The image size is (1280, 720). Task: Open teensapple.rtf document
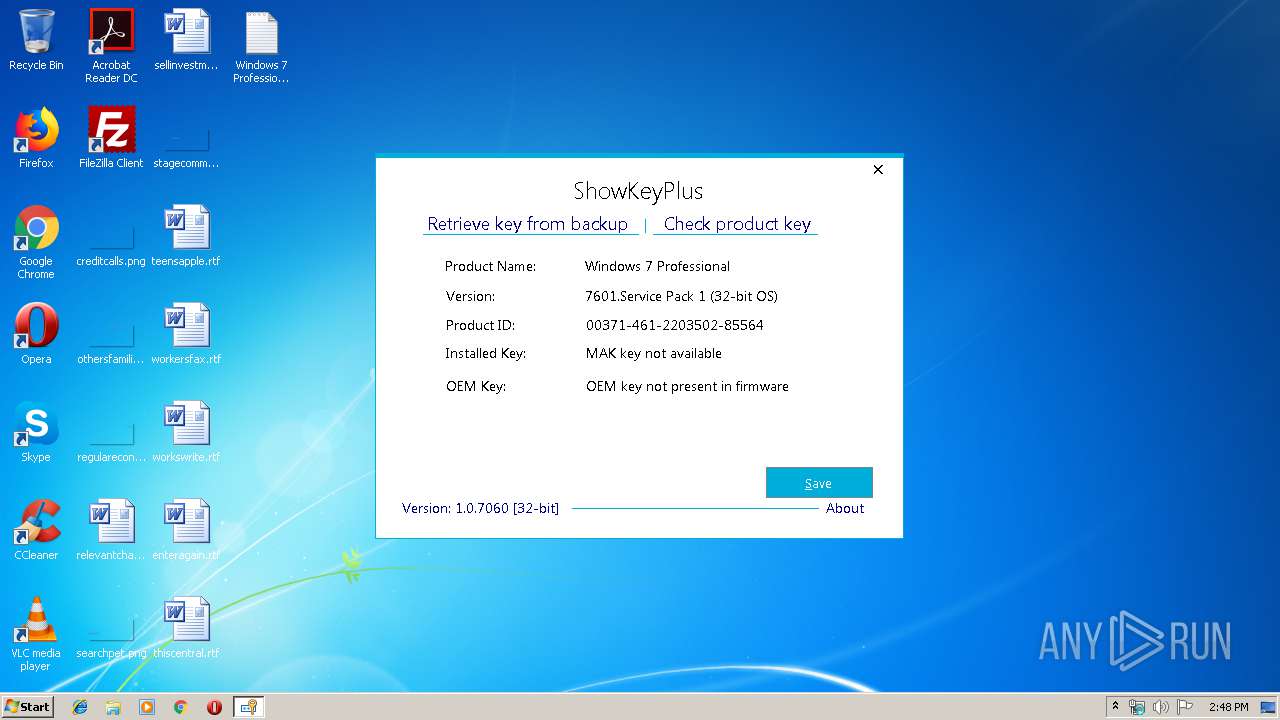pyautogui.click(x=186, y=237)
